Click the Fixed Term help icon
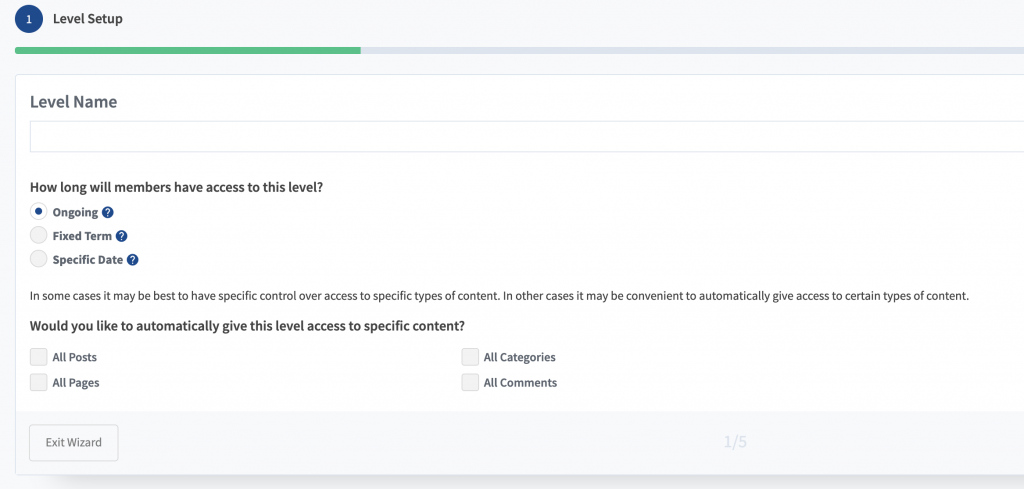Image resolution: width=1024 pixels, height=489 pixels. tap(121, 236)
